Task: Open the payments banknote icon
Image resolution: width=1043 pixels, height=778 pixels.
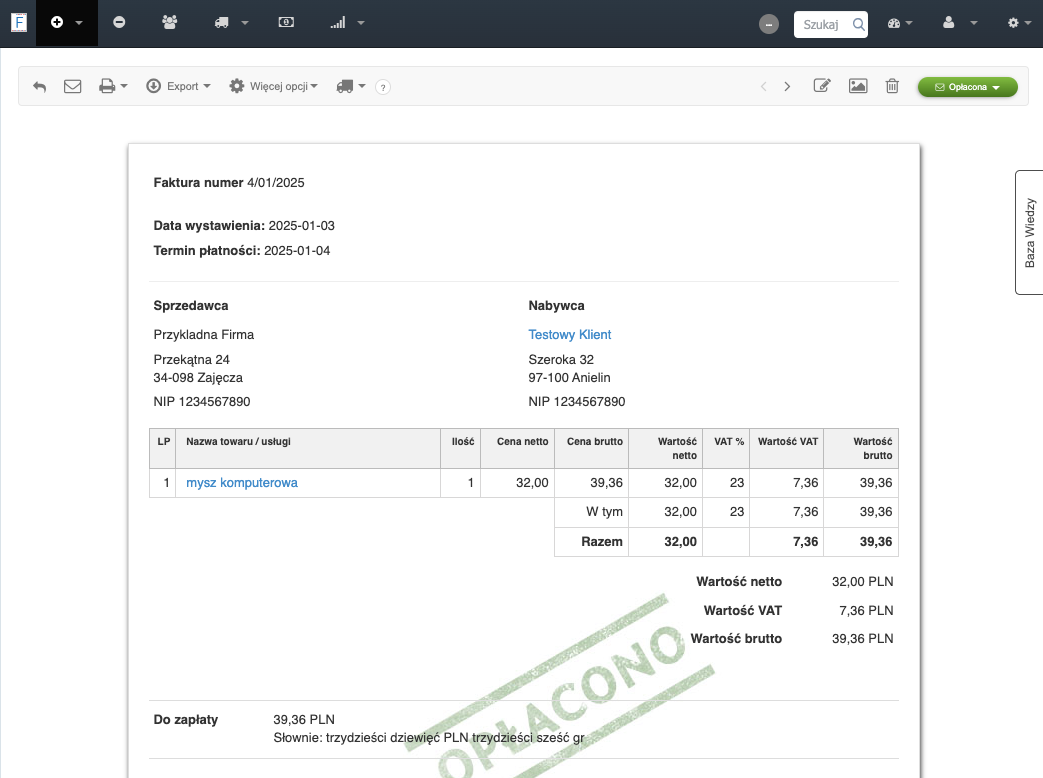Action: 286,23
